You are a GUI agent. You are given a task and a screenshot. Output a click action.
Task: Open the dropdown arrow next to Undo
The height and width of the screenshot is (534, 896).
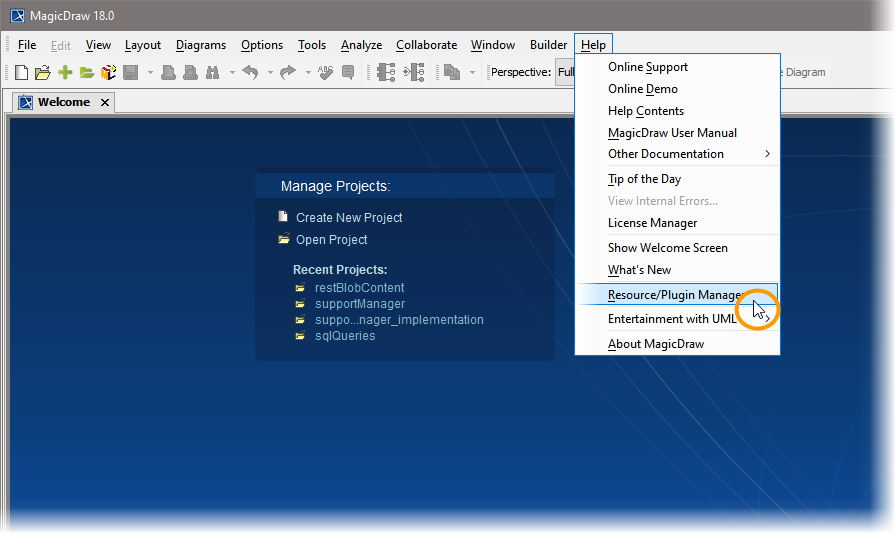click(269, 72)
